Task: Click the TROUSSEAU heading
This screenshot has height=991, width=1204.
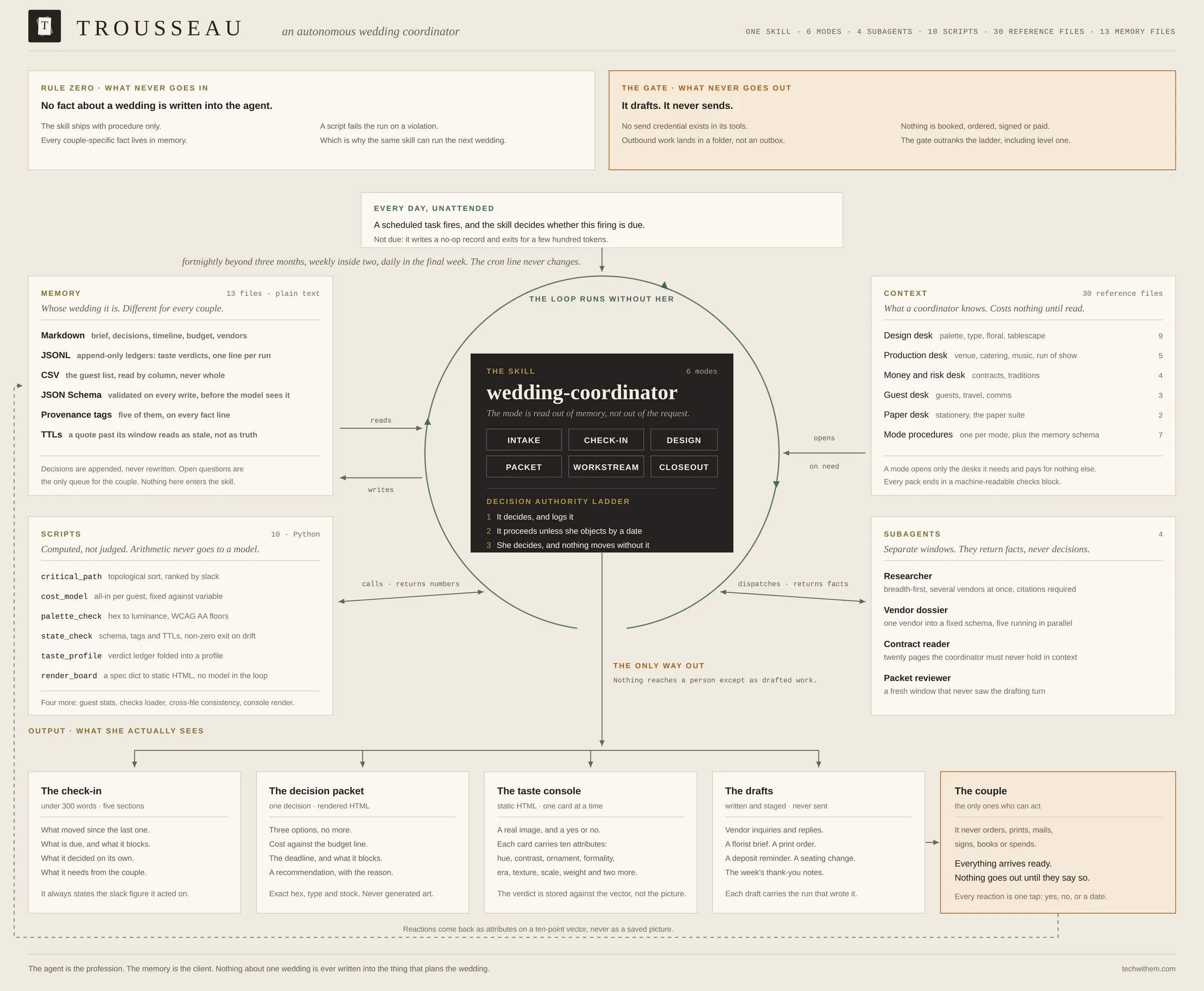Action: 159,28
